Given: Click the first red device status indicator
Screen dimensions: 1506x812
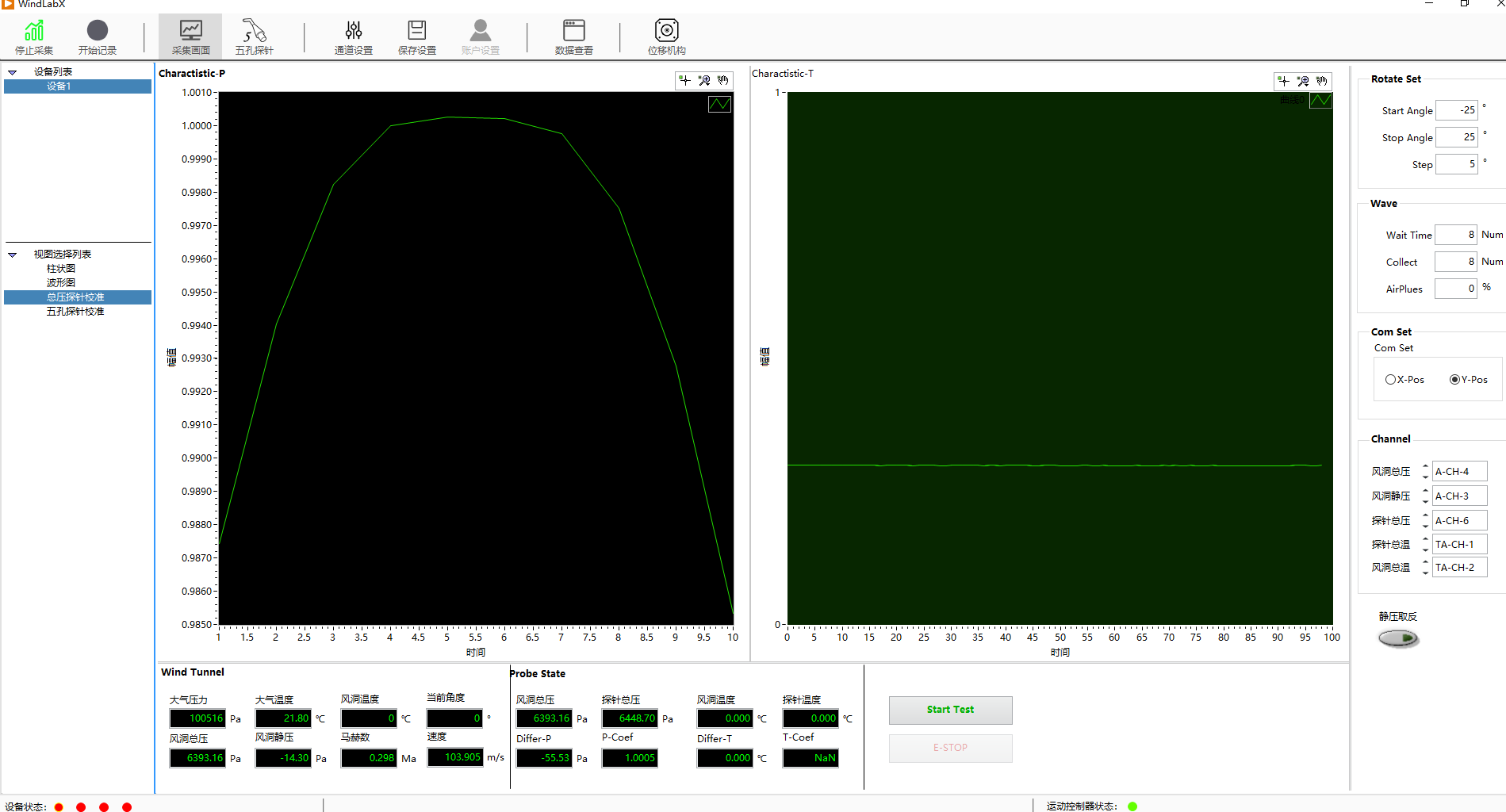Looking at the screenshot, I should tap(59, 807).
